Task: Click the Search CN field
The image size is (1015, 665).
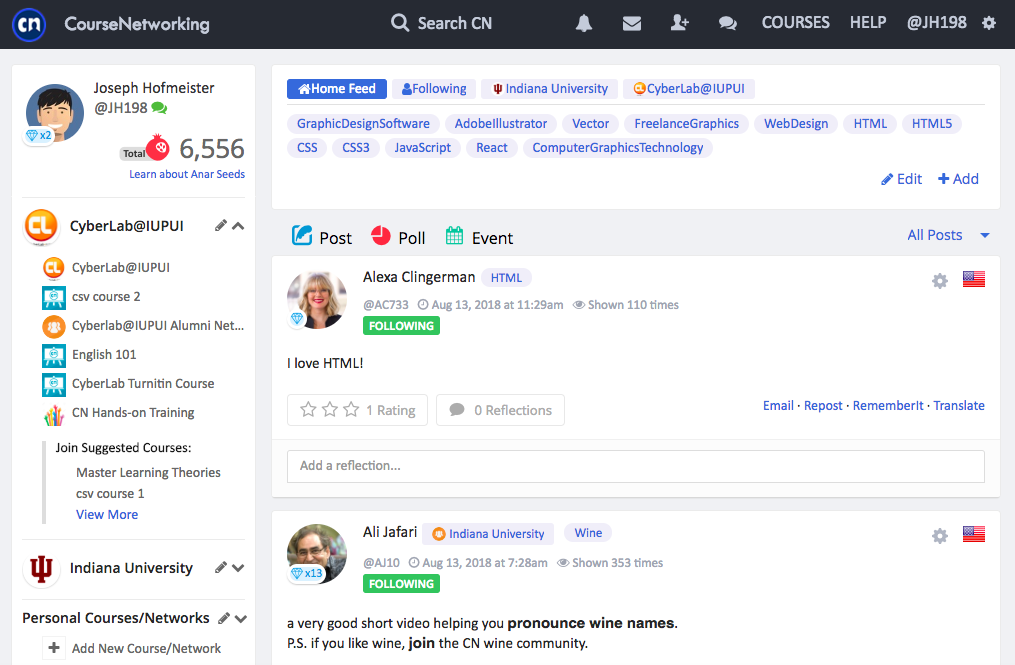Action: tap(454, 23)
